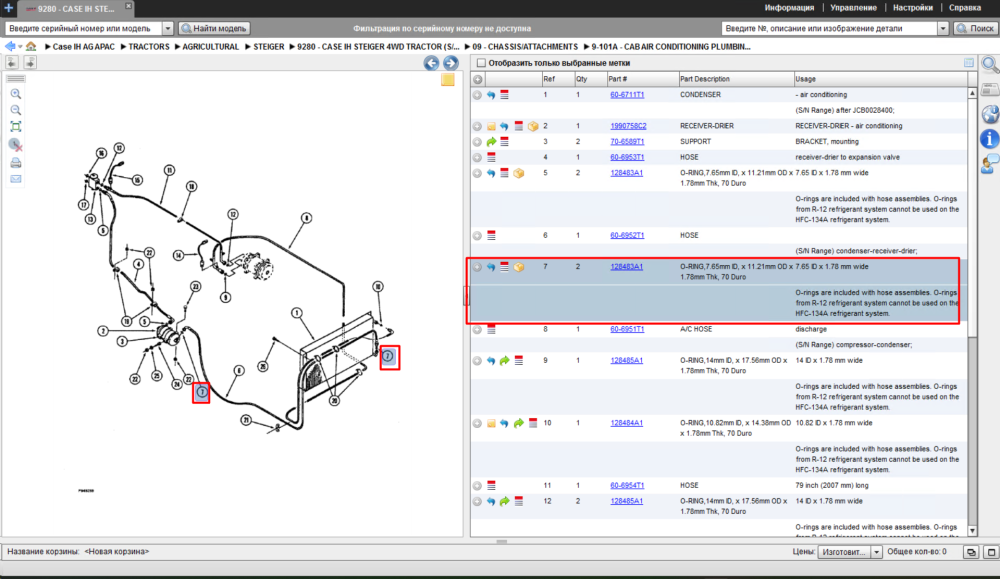Open the Настройки menu
Screen dimensions: 1000x579
point(913,8)
